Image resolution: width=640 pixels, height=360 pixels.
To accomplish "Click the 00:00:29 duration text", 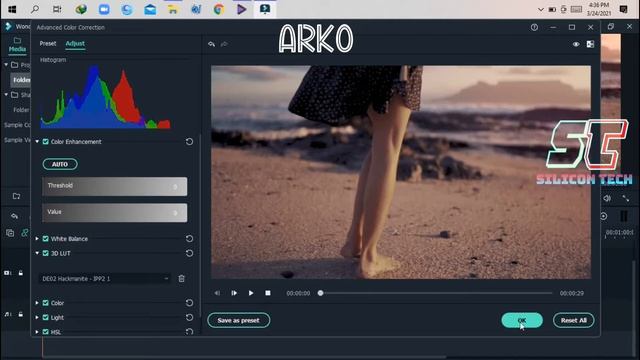I will coord(571,293).
